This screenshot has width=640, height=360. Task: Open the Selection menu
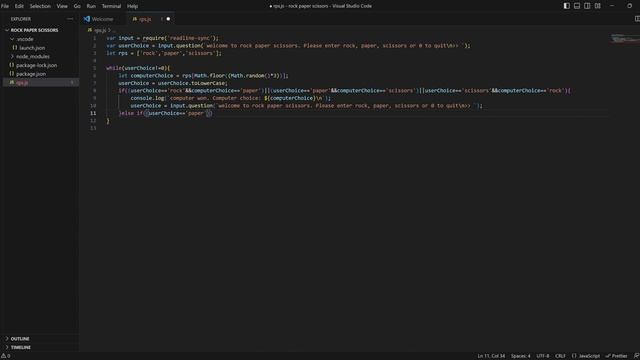(x=40, y=6)
